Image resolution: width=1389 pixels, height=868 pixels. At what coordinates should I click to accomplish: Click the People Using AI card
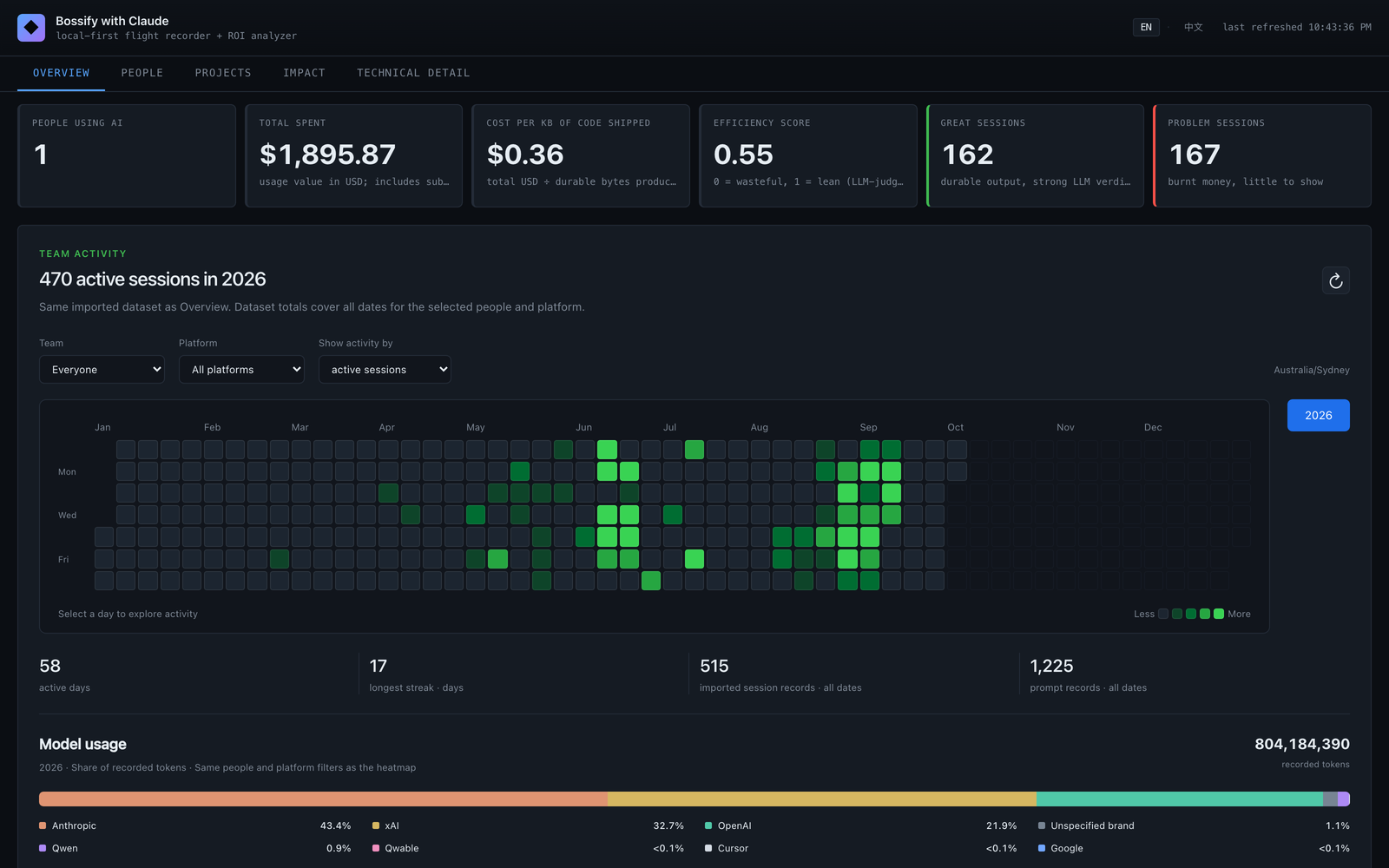tap(127, 155)
